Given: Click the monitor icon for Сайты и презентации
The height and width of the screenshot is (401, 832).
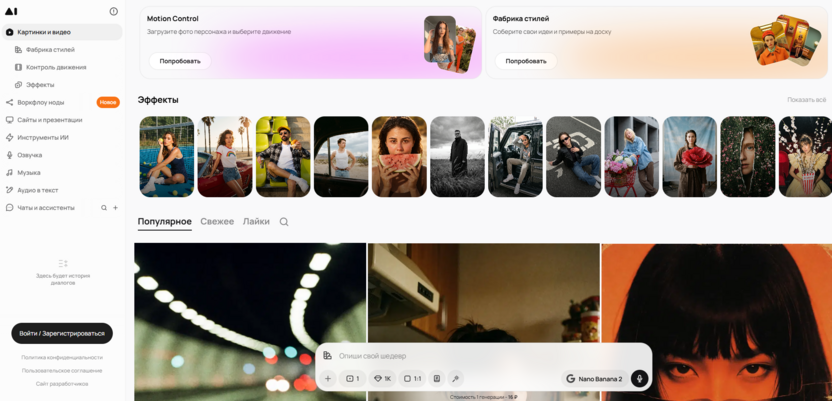Looking at the screenshot, I should 10,120.
